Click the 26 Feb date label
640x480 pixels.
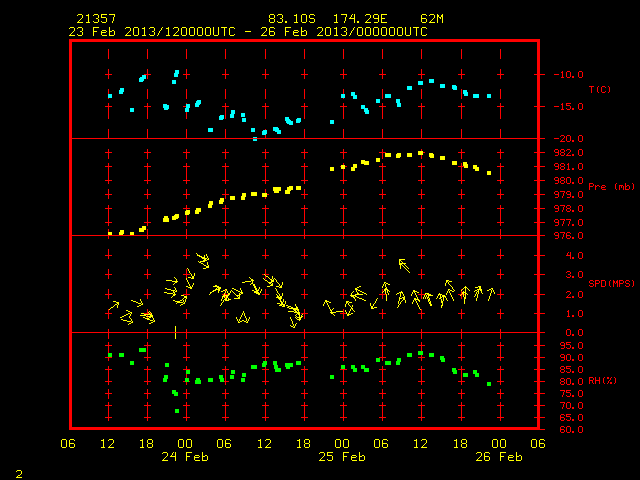499,456
